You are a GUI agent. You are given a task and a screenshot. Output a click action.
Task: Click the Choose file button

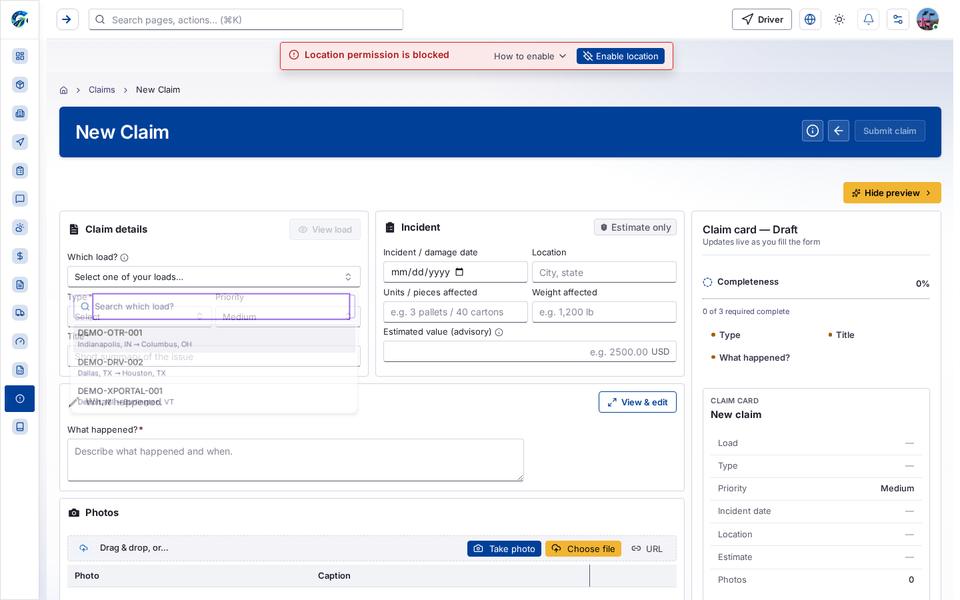[x=583, y=549]
